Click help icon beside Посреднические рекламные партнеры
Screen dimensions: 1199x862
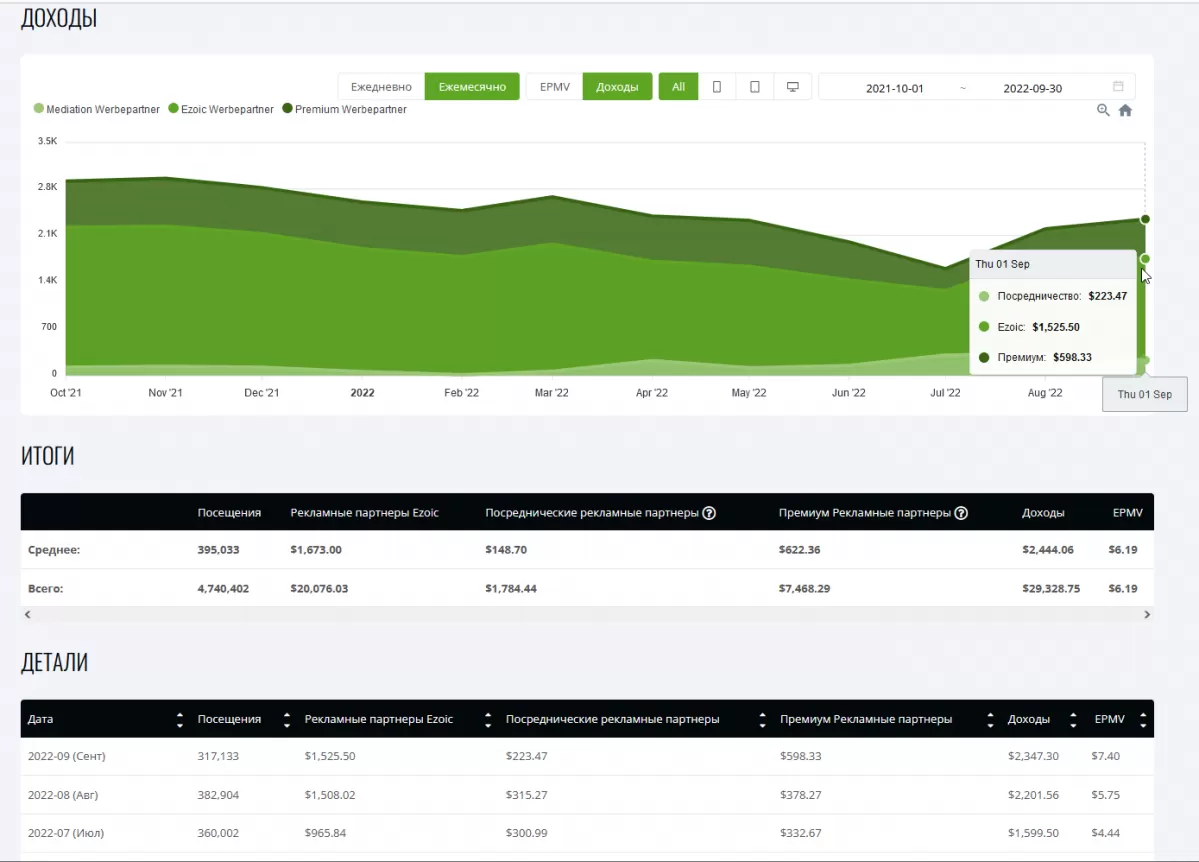709,513
